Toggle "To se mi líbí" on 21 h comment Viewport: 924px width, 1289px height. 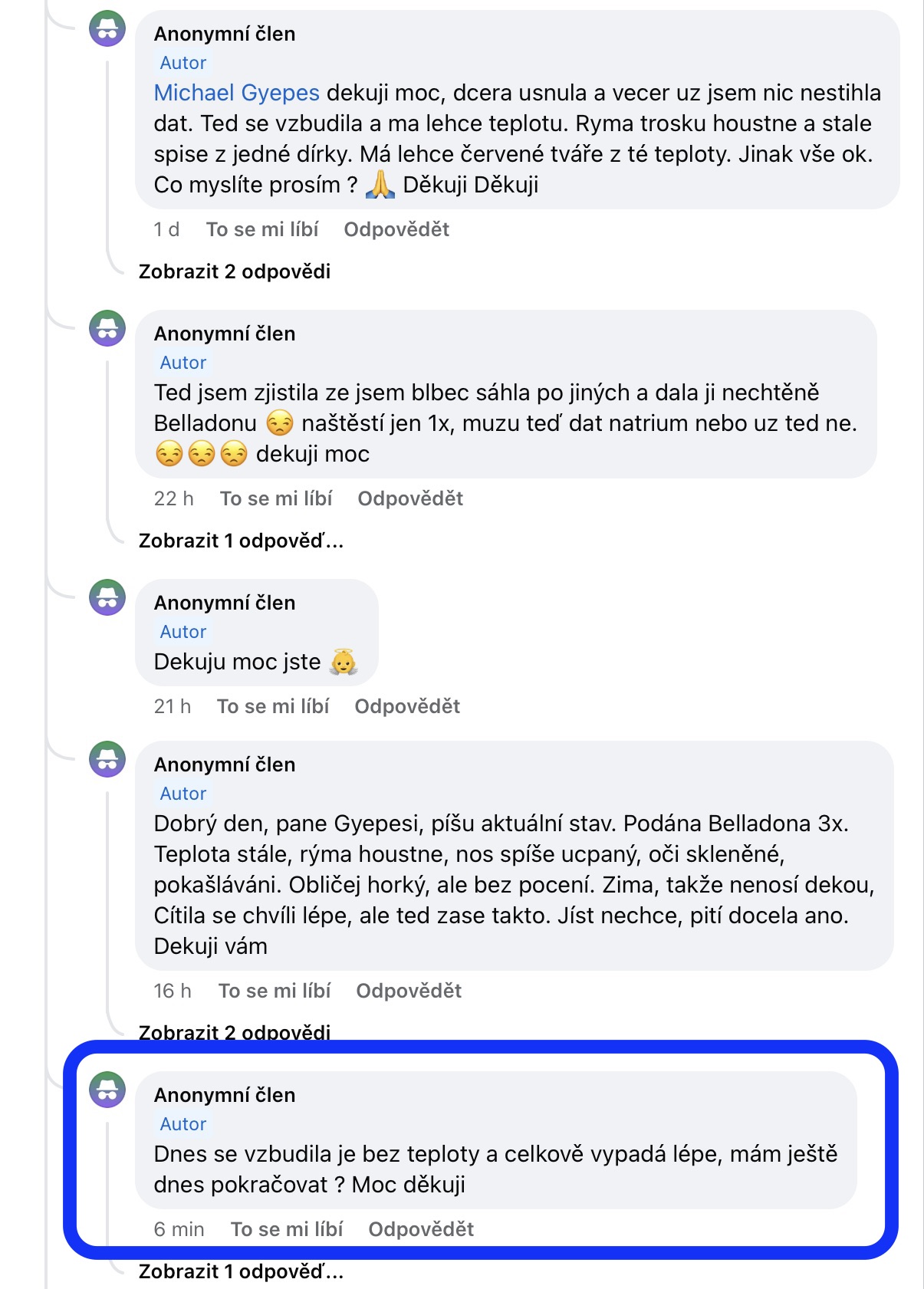(x=272, y=706)
